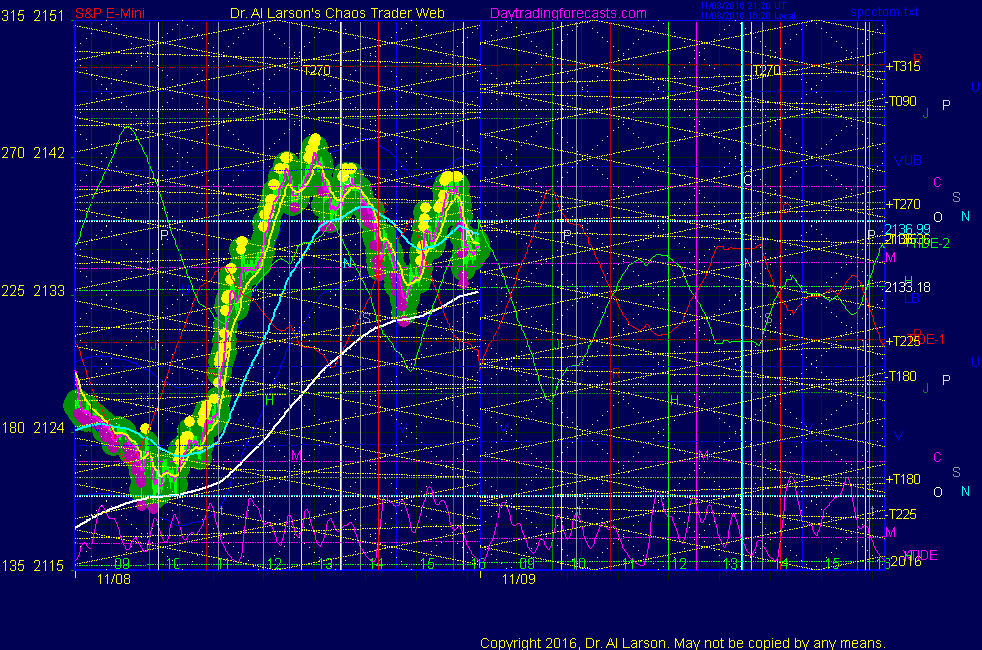Screen dimensions: 982x650
Task: Click the 225 2133 price axis label
Action: point(35,291)
